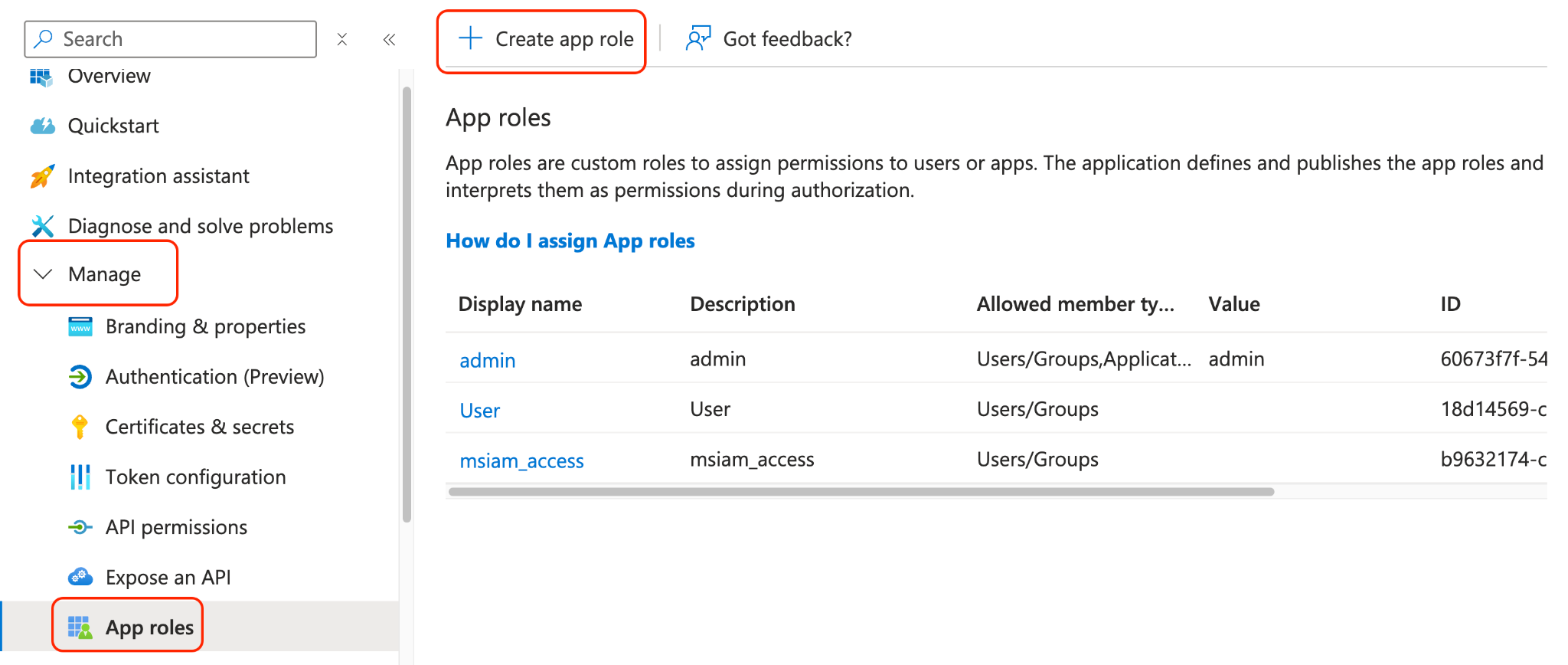This screenshot has width=1568, height=665.
Task: Open Diagnose and solve problems
Action: [x=199, y=226]
